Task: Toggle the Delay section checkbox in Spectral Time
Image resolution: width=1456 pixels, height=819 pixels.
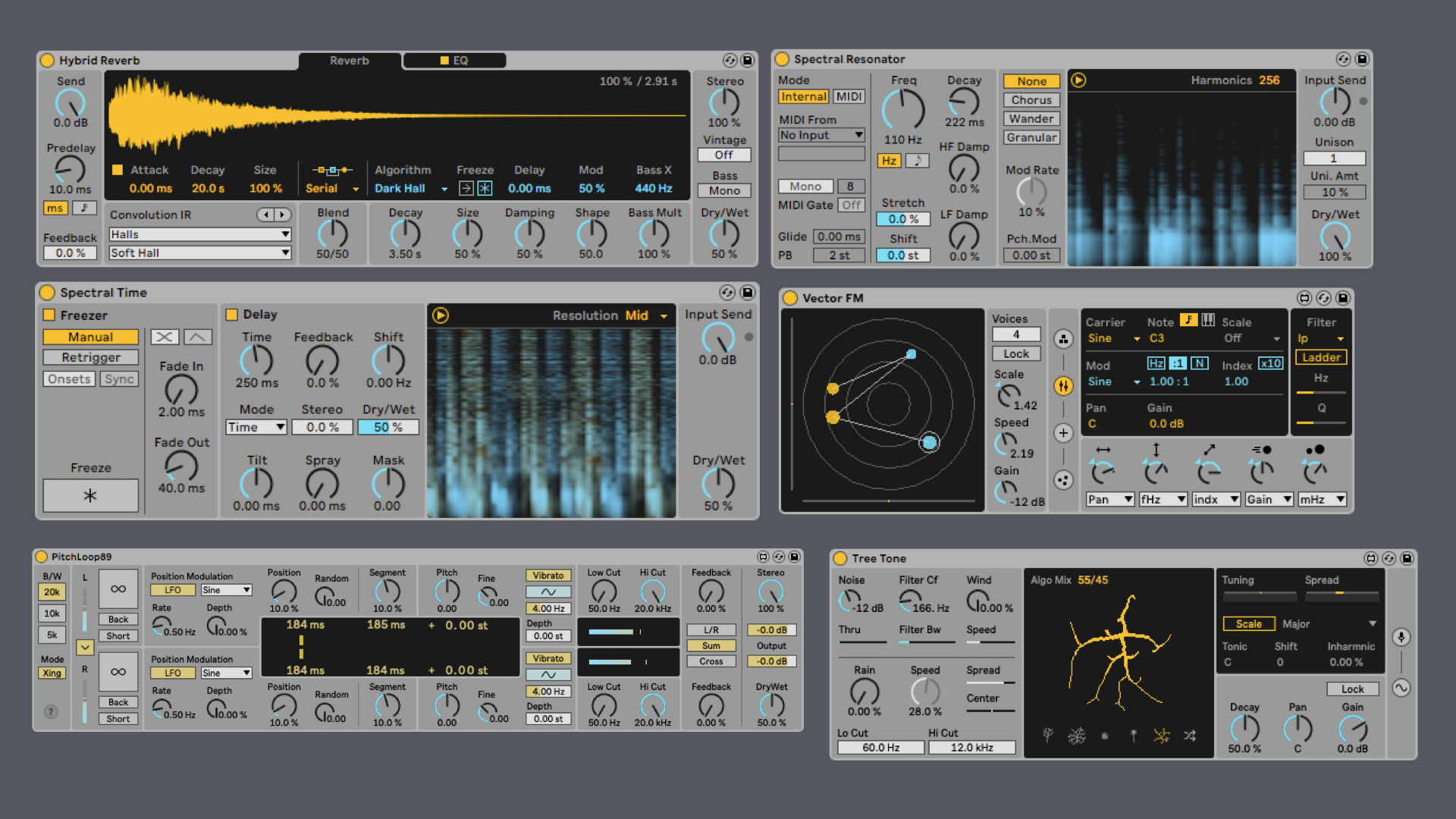Action: pyautogui.click(x=232, y=314)
